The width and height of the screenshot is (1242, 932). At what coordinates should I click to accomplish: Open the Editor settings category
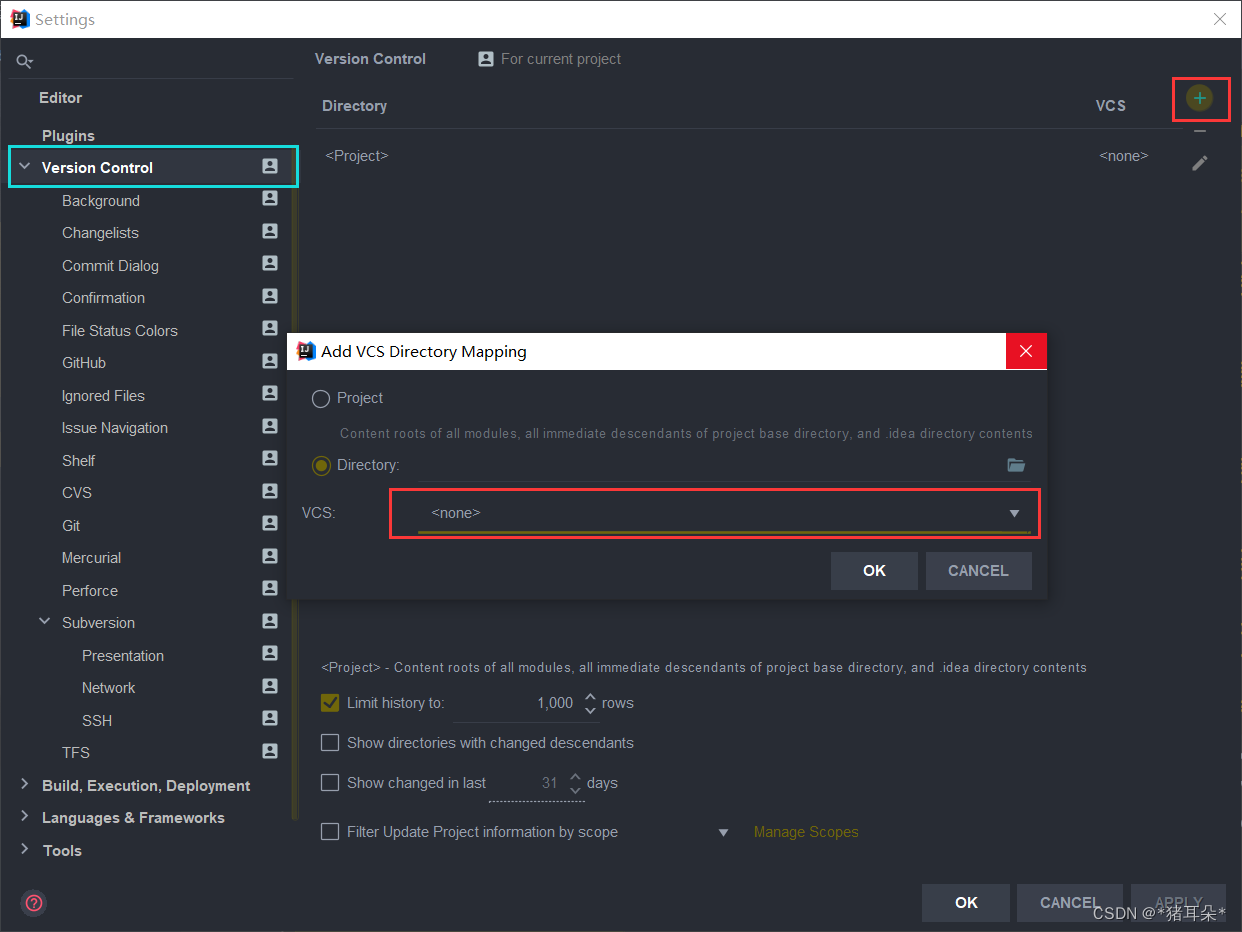coord(60,98)
